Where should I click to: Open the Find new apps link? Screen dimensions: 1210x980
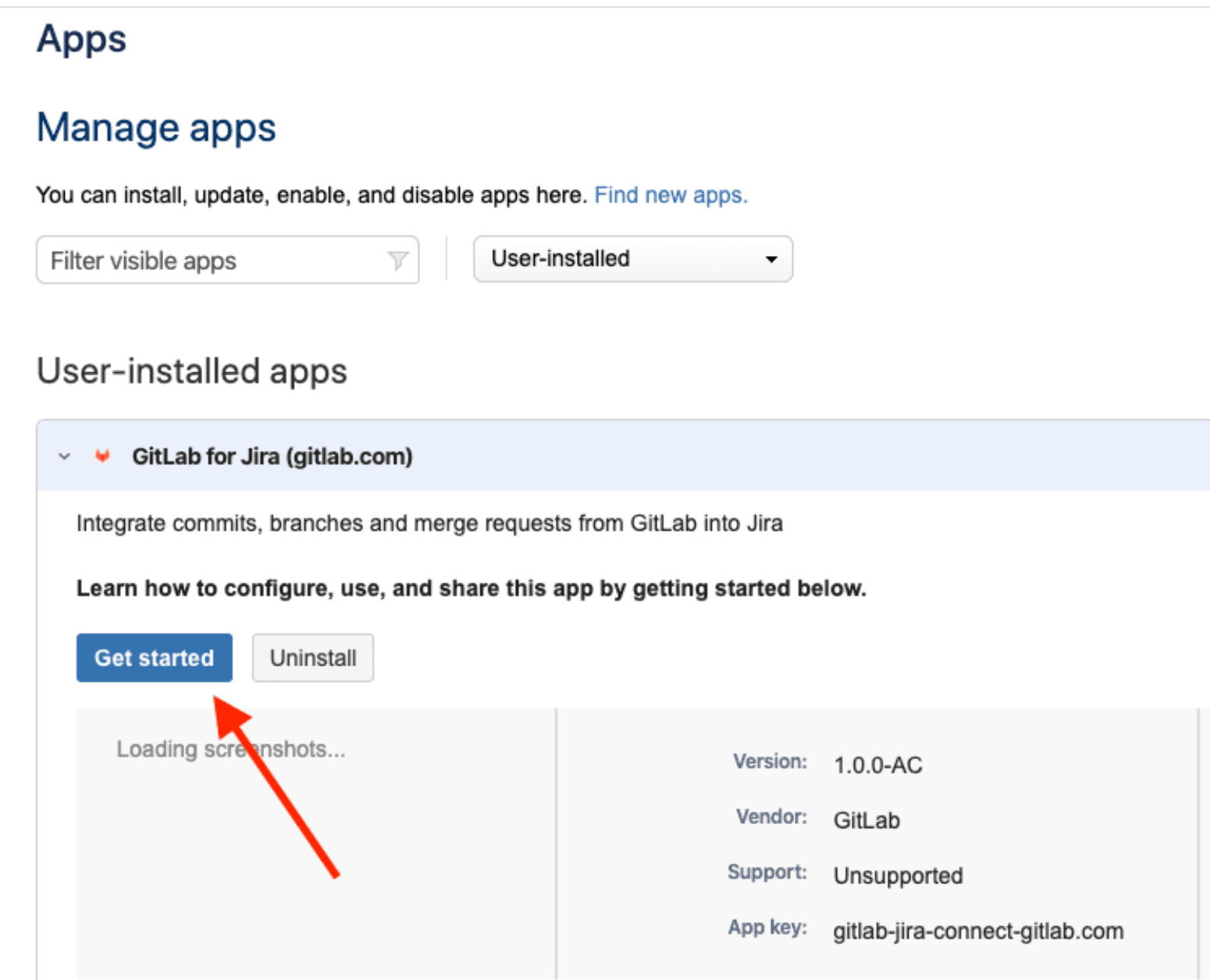(x=670, y=194)
